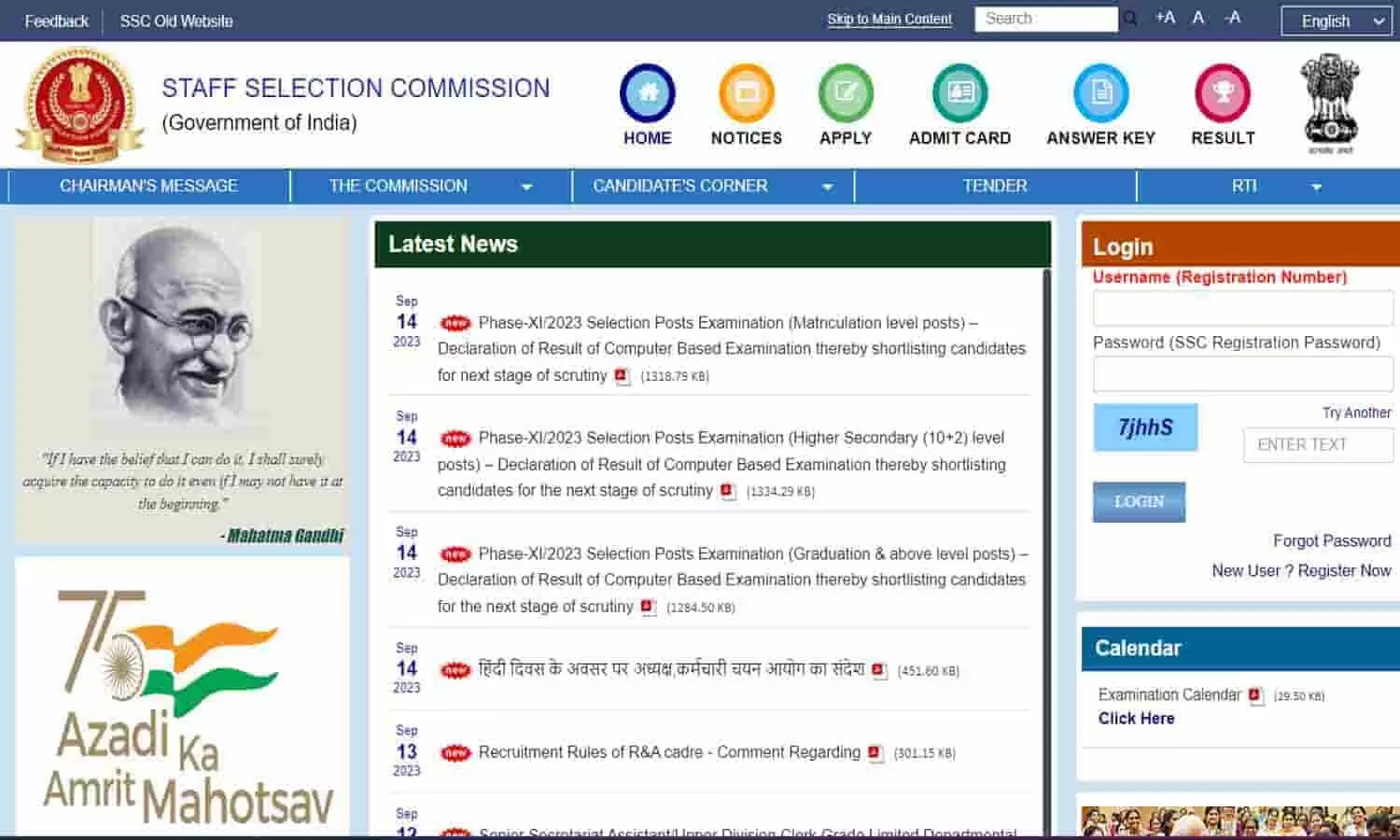Open the Tender menu item
The image size is (1400, 840).
click(x=994, y=186)
